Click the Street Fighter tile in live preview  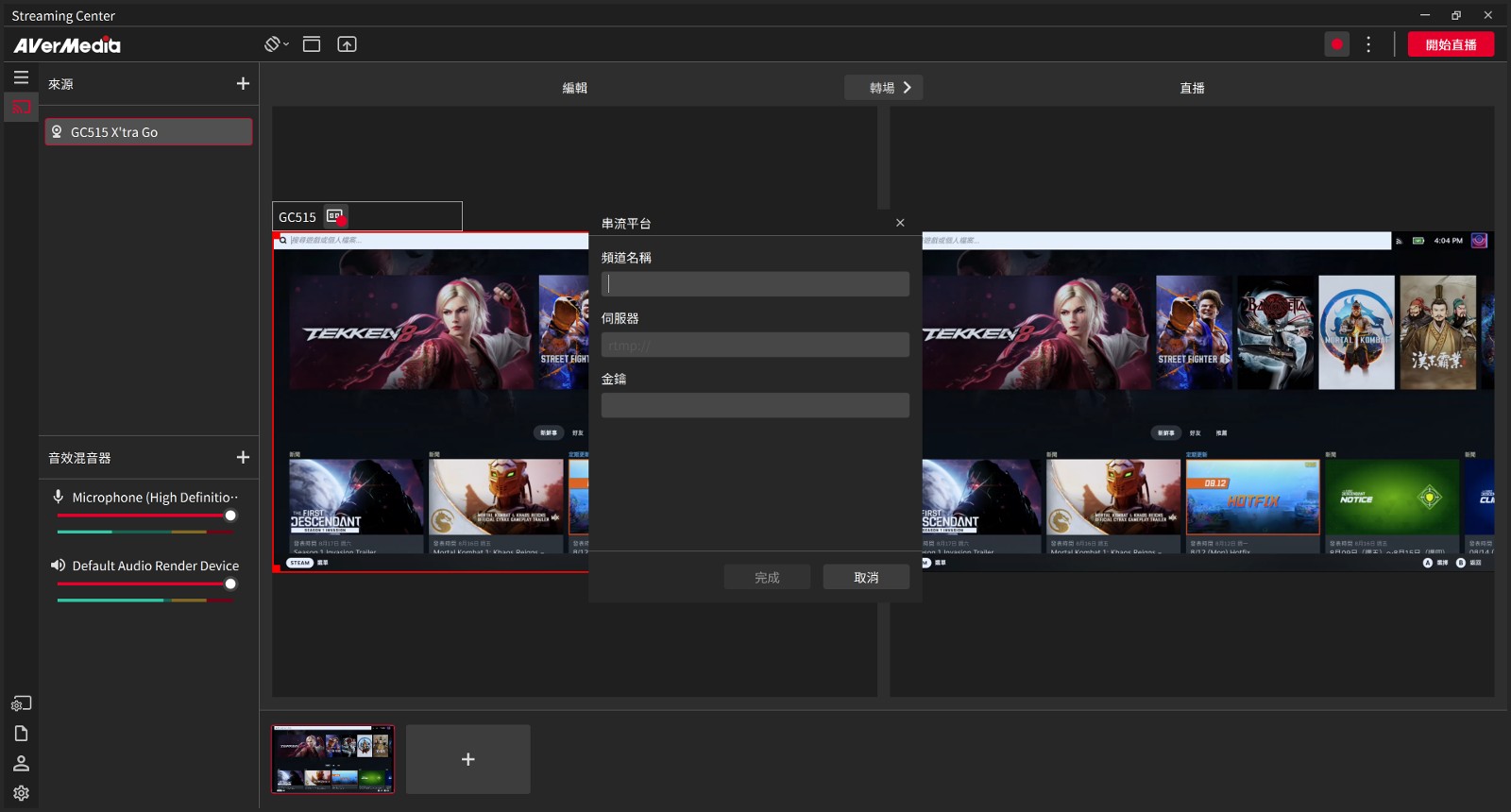click(x=1195, y=332)
